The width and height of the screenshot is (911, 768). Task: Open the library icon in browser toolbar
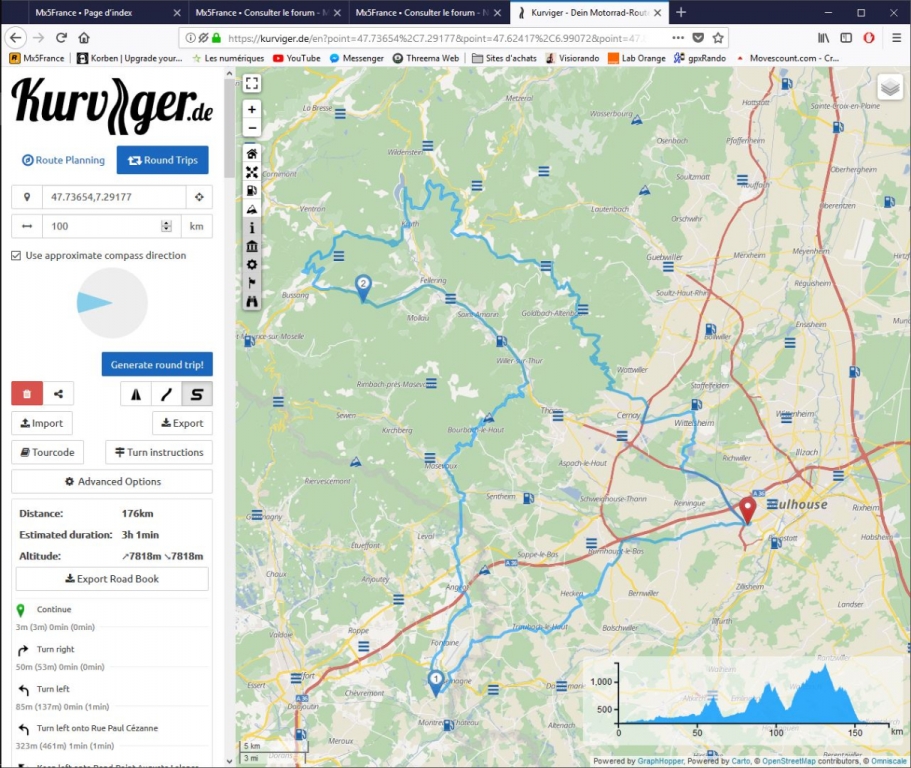(x=823, y=38)
